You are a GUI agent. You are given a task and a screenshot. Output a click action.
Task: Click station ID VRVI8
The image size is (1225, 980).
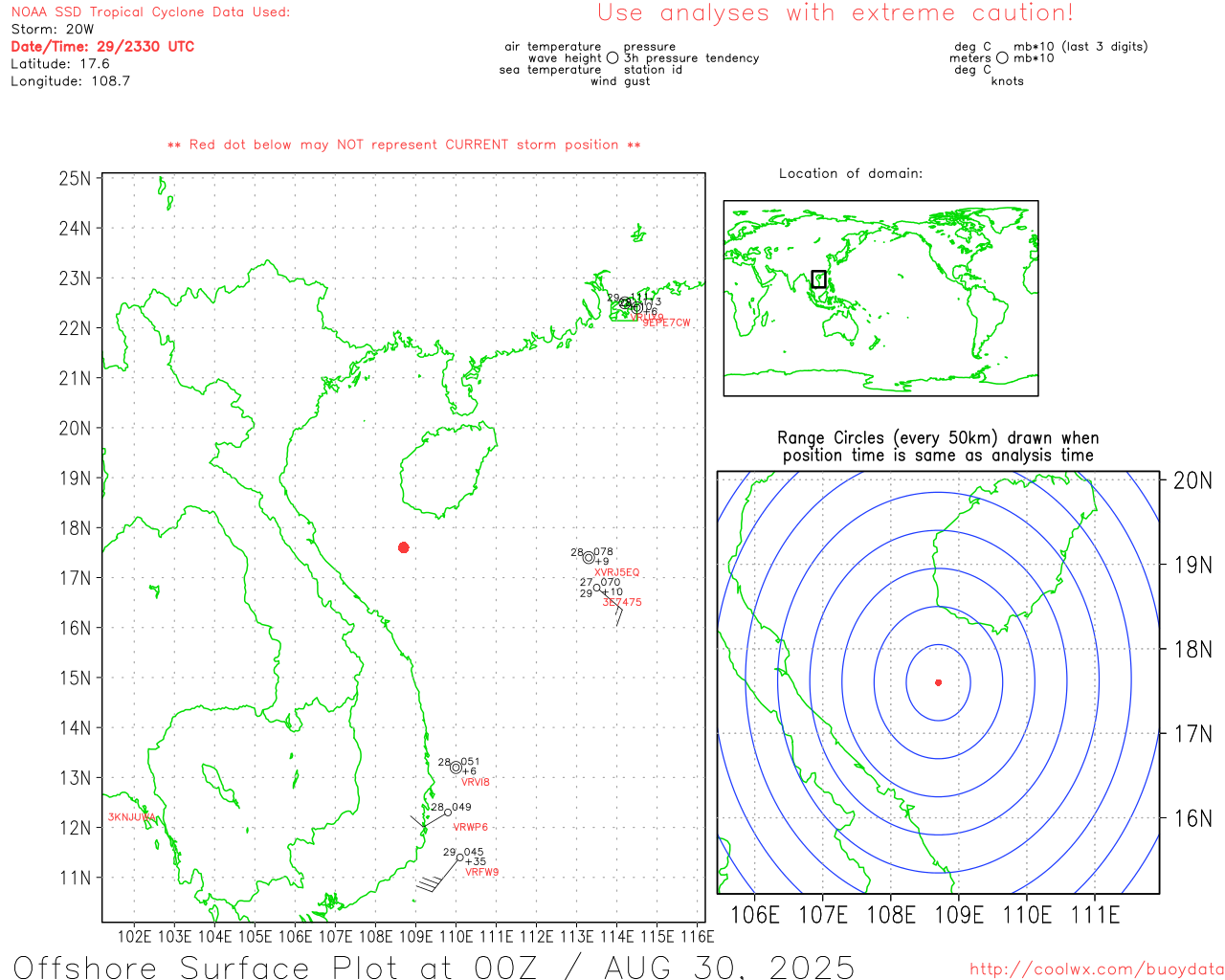coord(476,782)
